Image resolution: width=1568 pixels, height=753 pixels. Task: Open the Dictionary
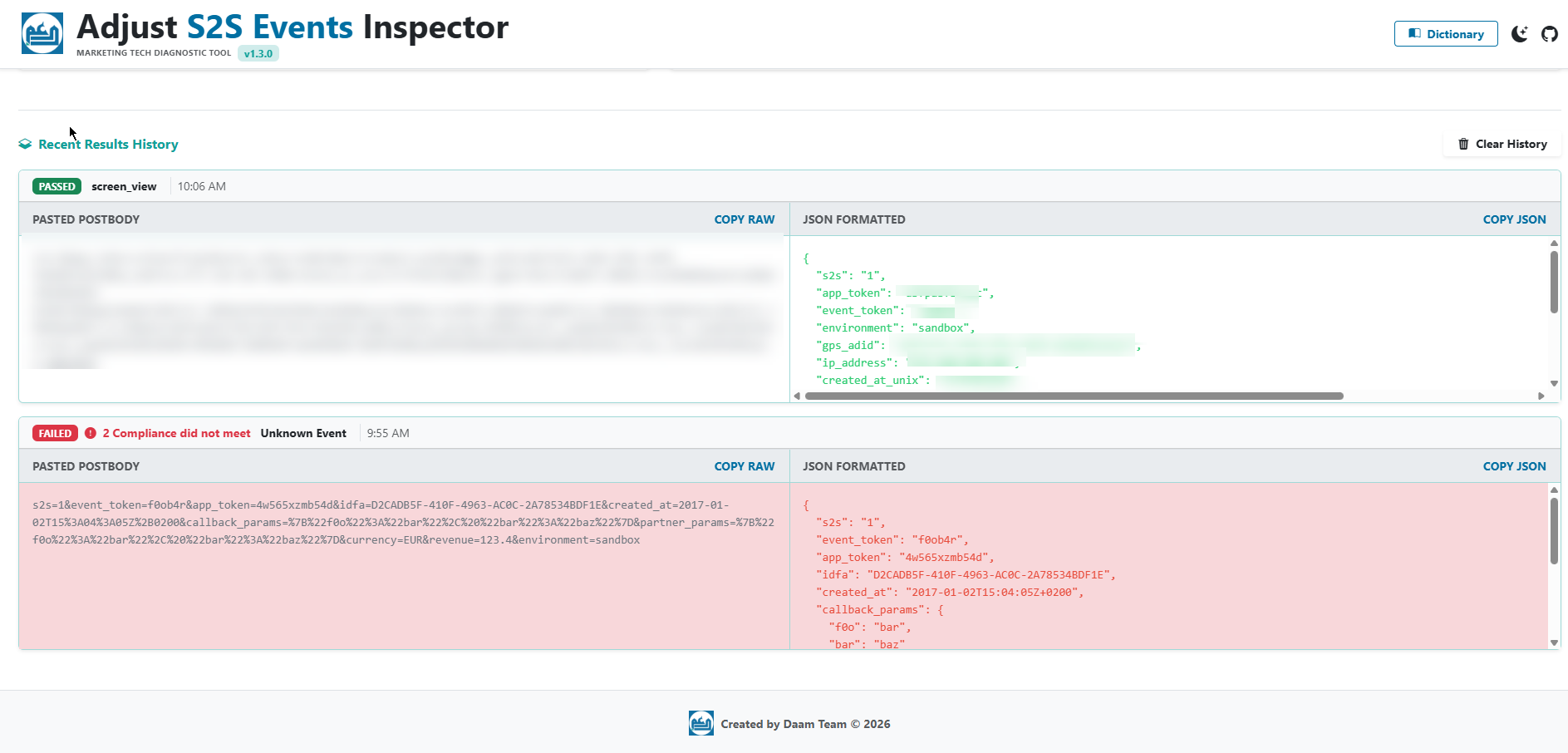1446,34
